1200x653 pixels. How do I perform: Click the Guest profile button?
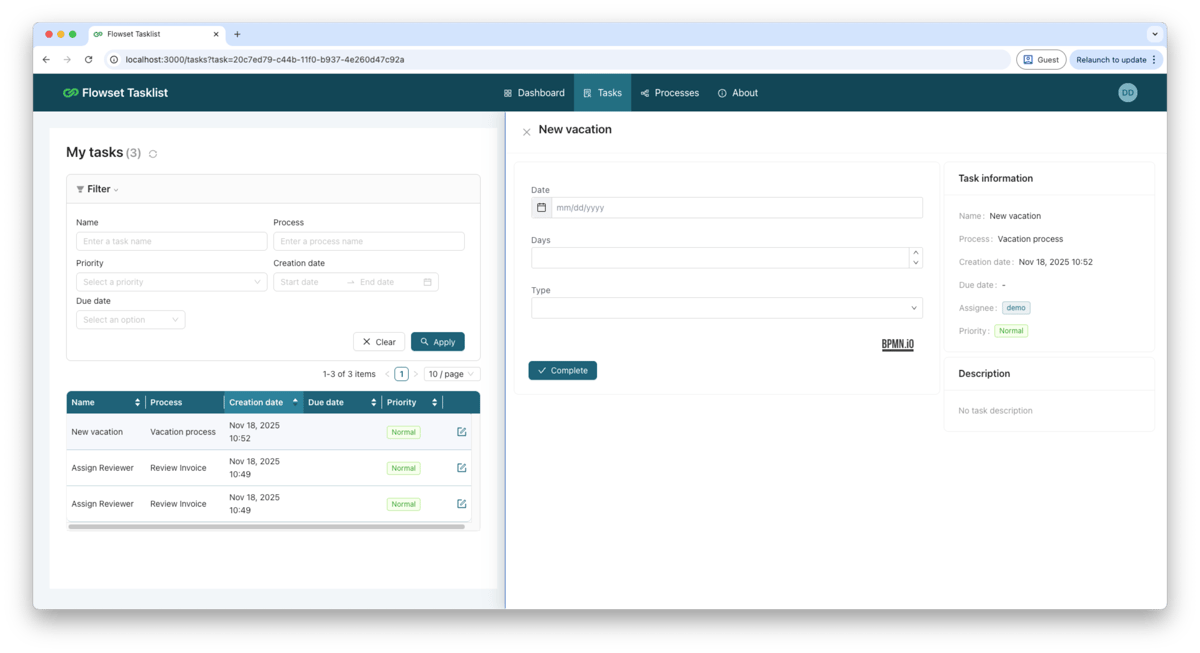pos(1041,60)
